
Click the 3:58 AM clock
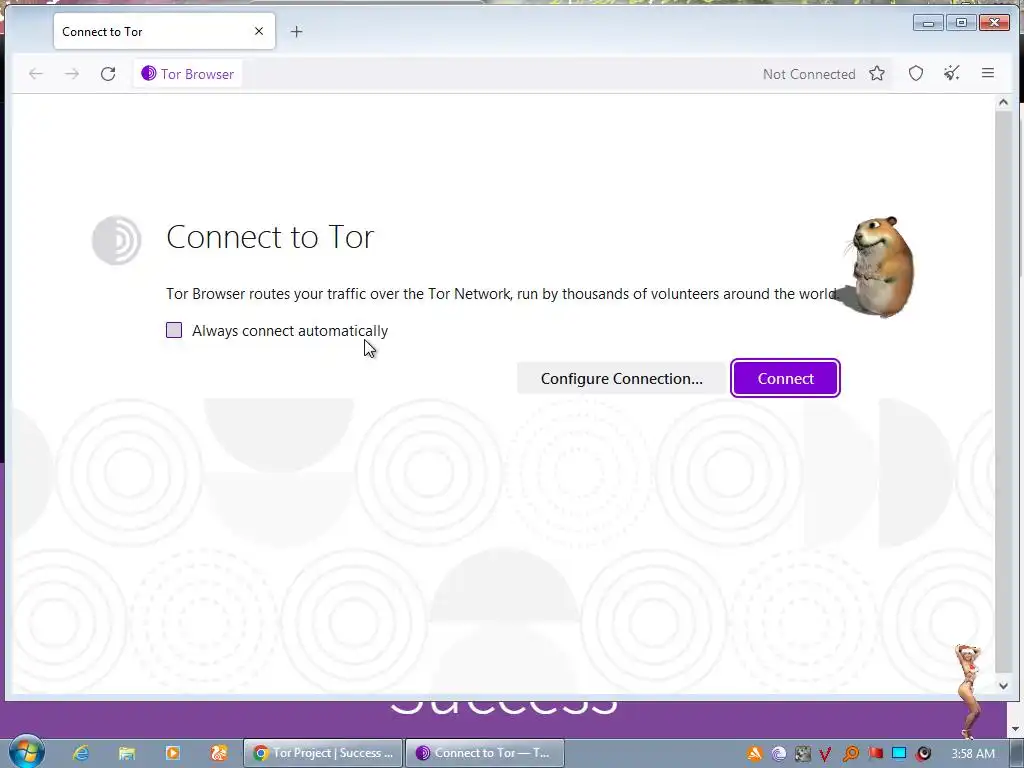(973, 754)
